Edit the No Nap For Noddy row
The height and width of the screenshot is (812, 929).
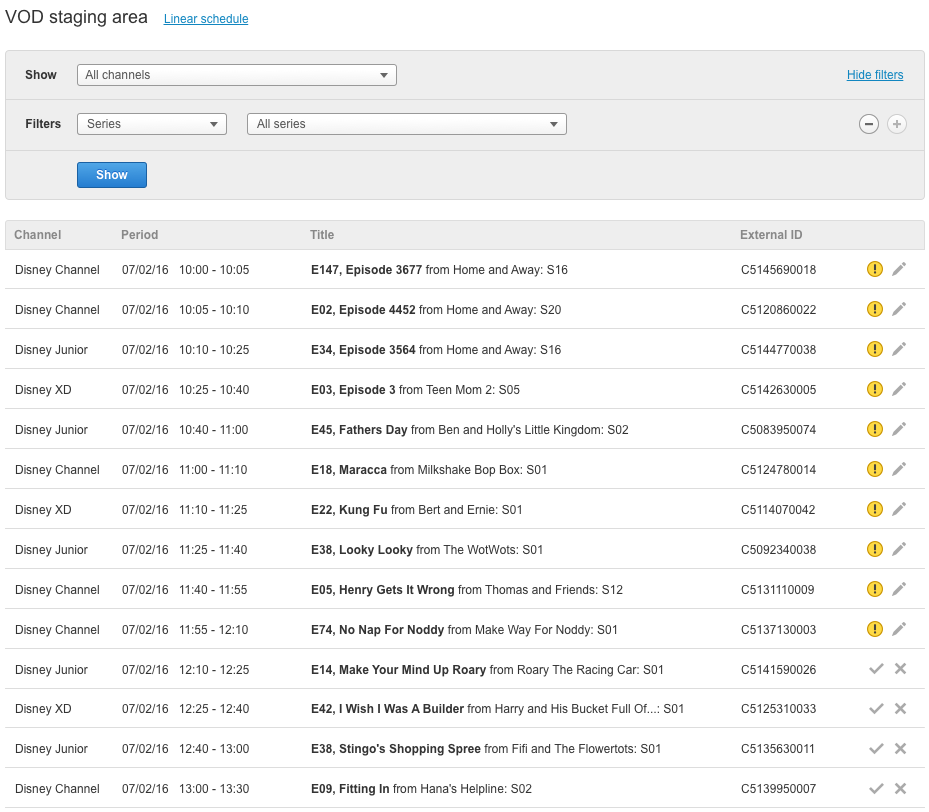[899, 629]
